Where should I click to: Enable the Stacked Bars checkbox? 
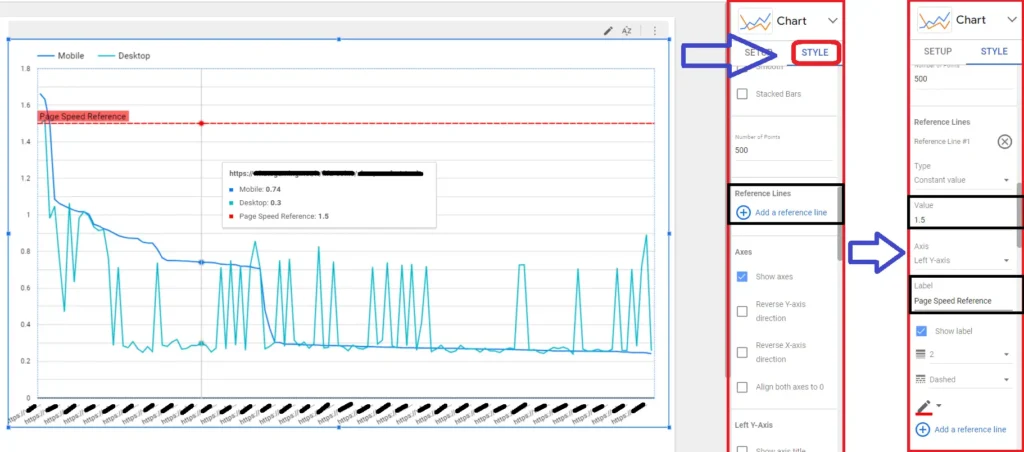tap(742, 94)
